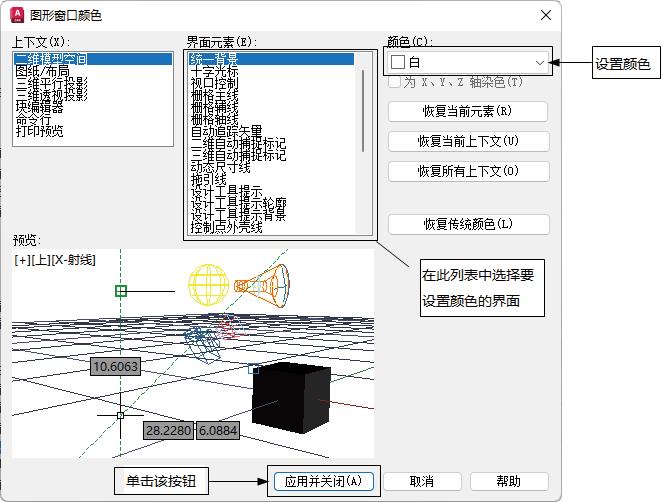Click the AutoCAD logo icon in title bar
Image resolution: width=663 pixels, height=502 pixels.
16,15
